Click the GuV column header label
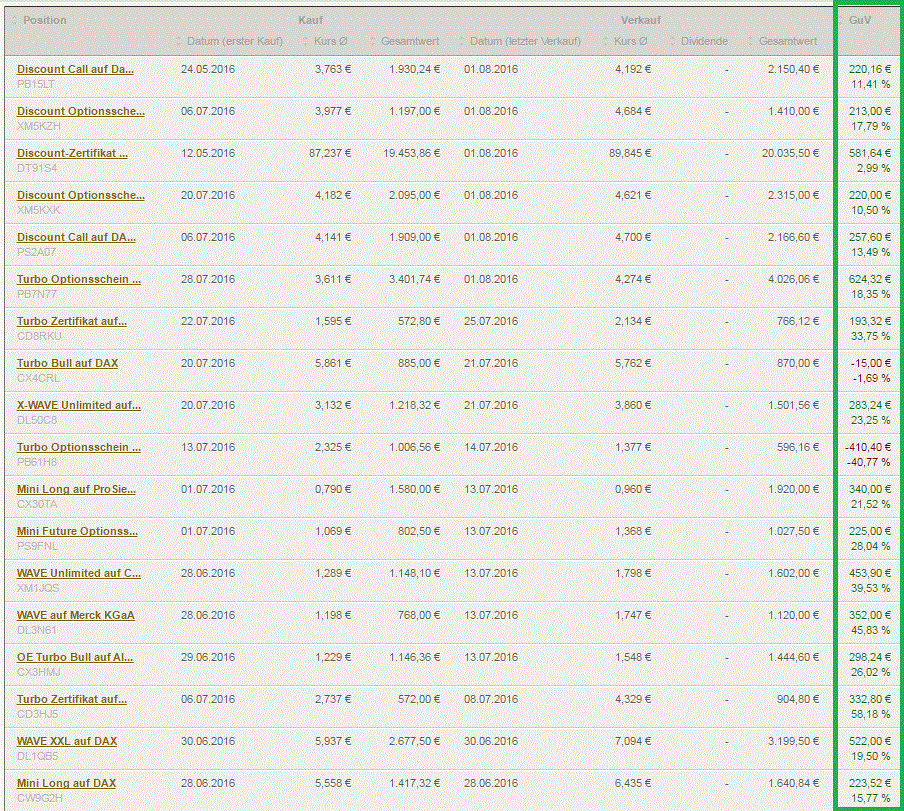The height and width of the screenshot is (811, 904). pos(860,20)
